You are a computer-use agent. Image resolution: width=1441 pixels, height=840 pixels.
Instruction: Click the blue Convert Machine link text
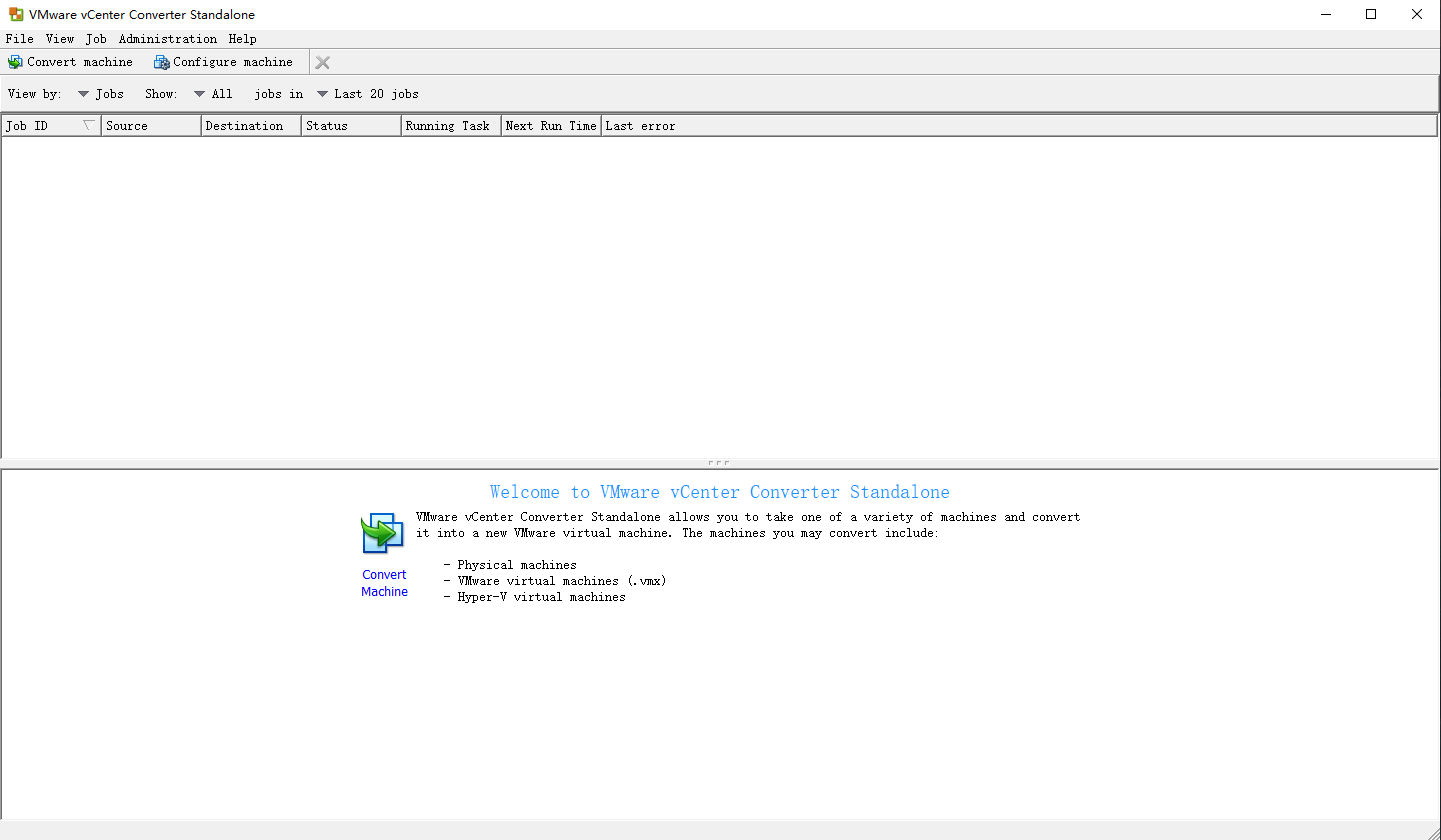(x=384, y=583)
